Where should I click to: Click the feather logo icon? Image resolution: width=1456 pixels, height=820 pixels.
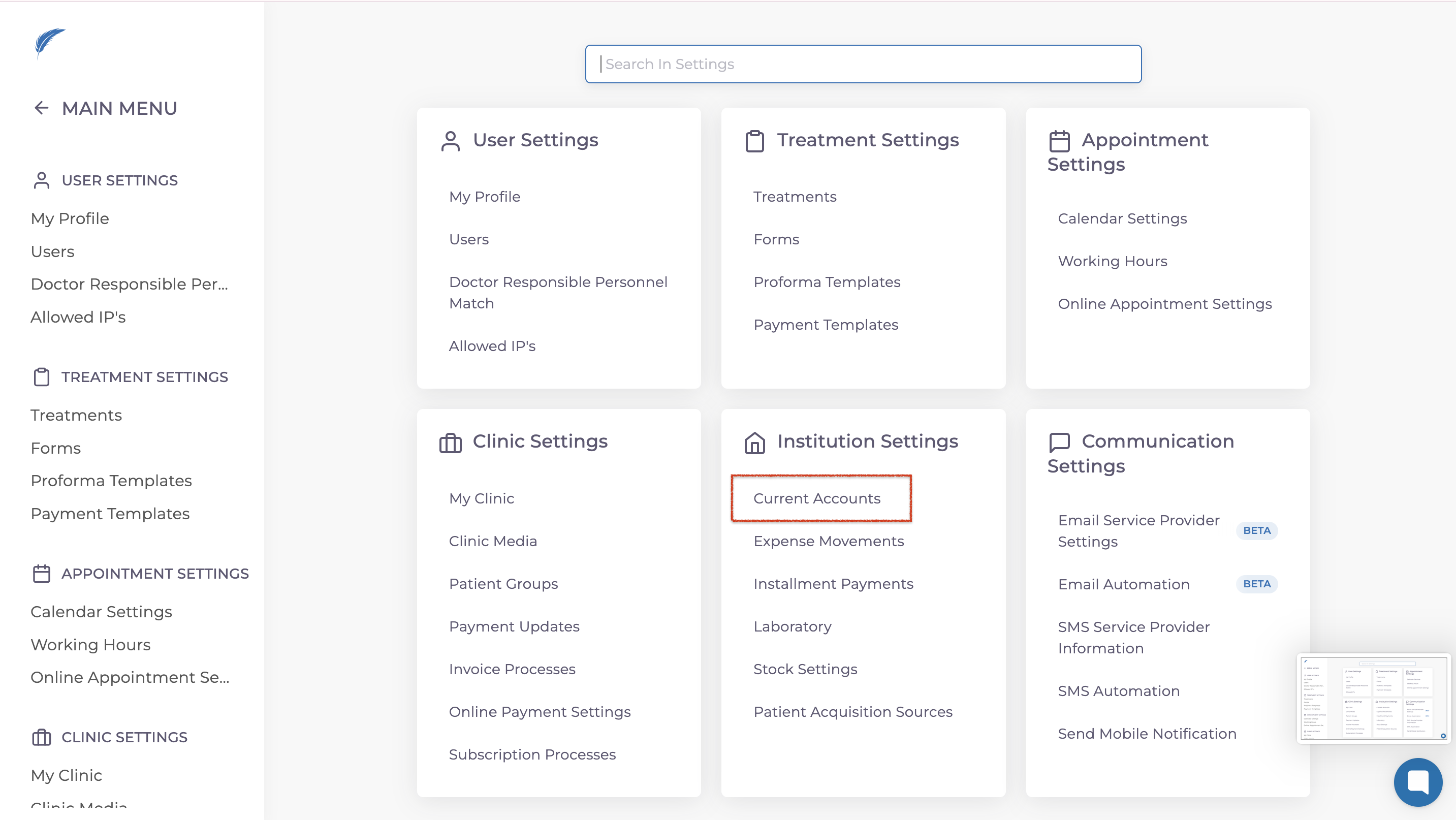[x=49, y=42]
